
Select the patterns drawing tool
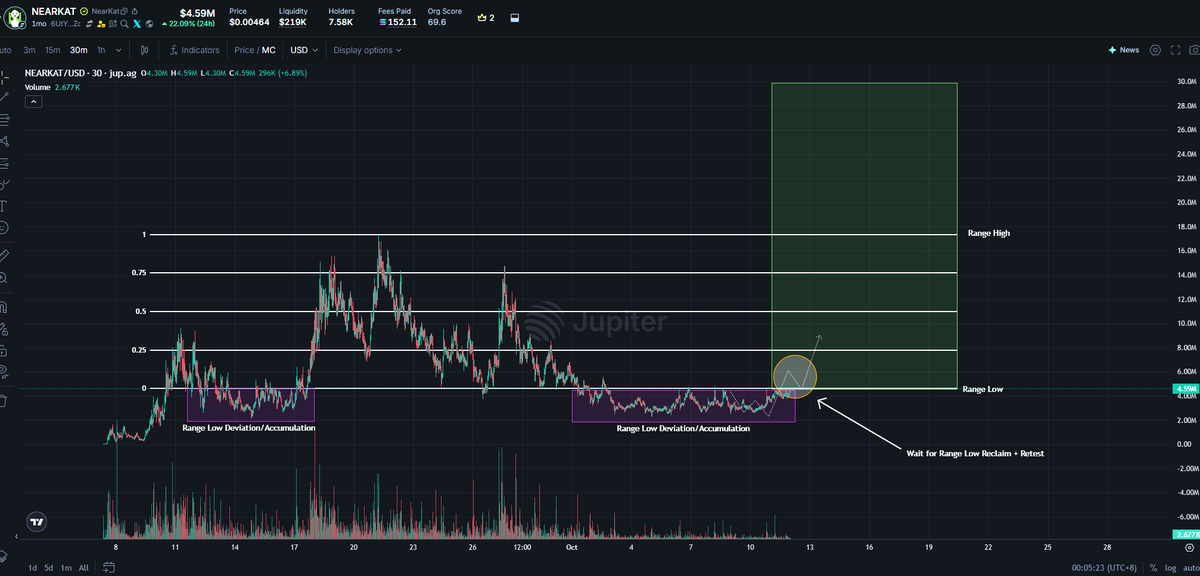coord(4,141)
